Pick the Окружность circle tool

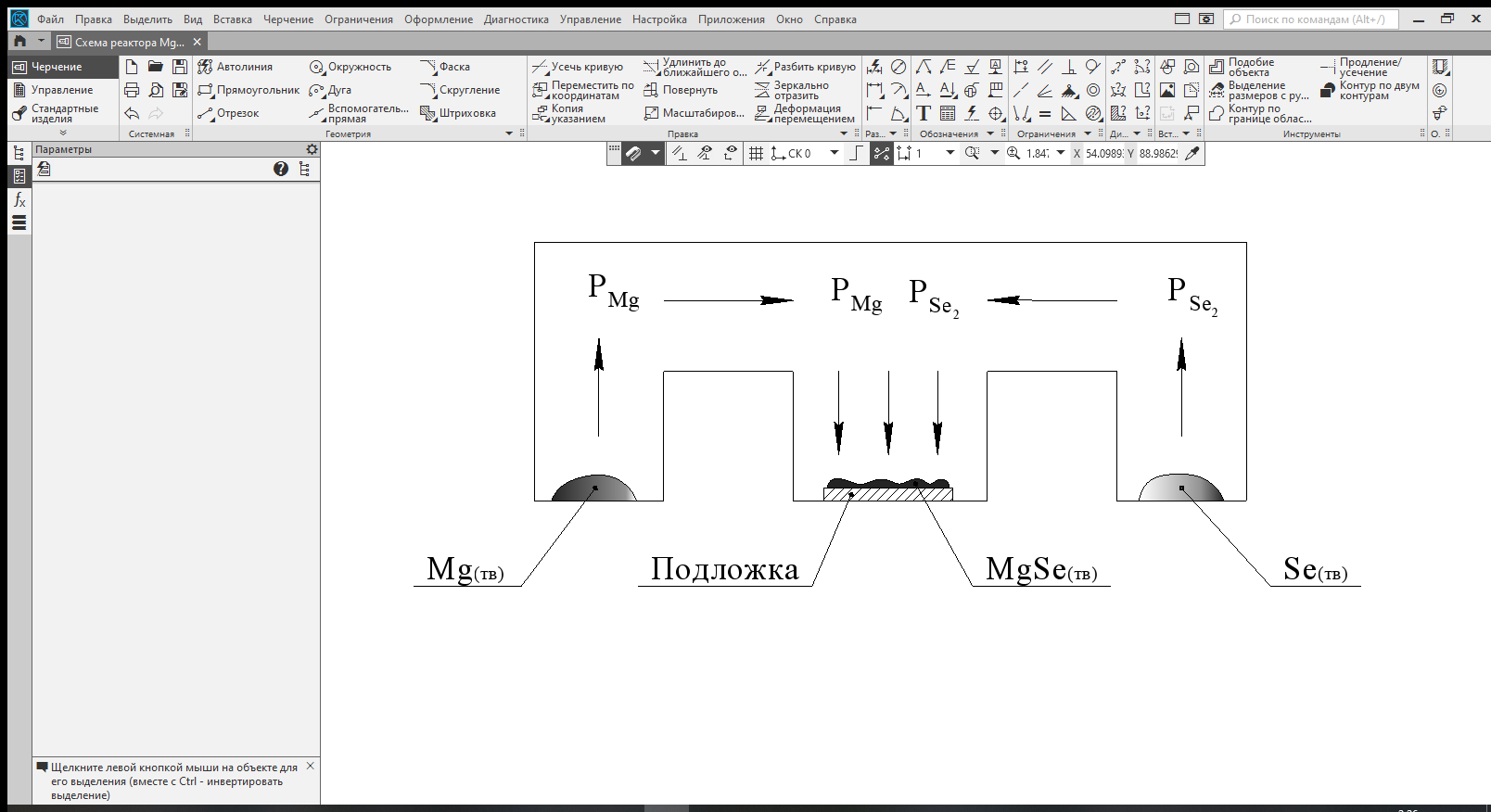(350, 67)
